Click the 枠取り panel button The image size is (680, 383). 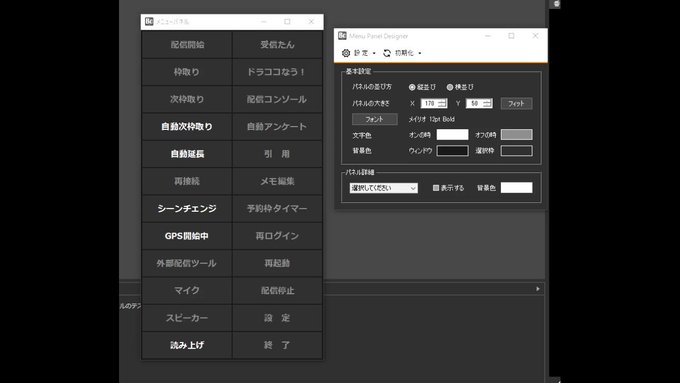[187, 72]
